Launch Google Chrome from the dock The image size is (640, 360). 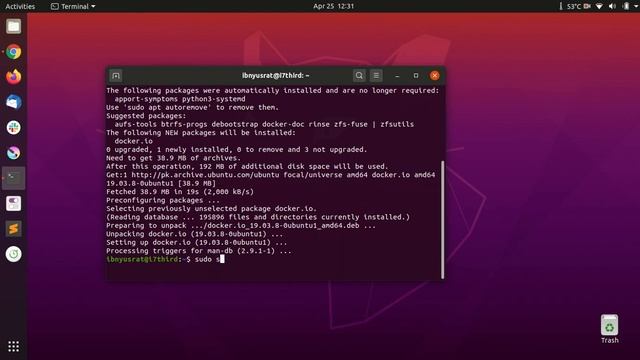tap(13, 52)
